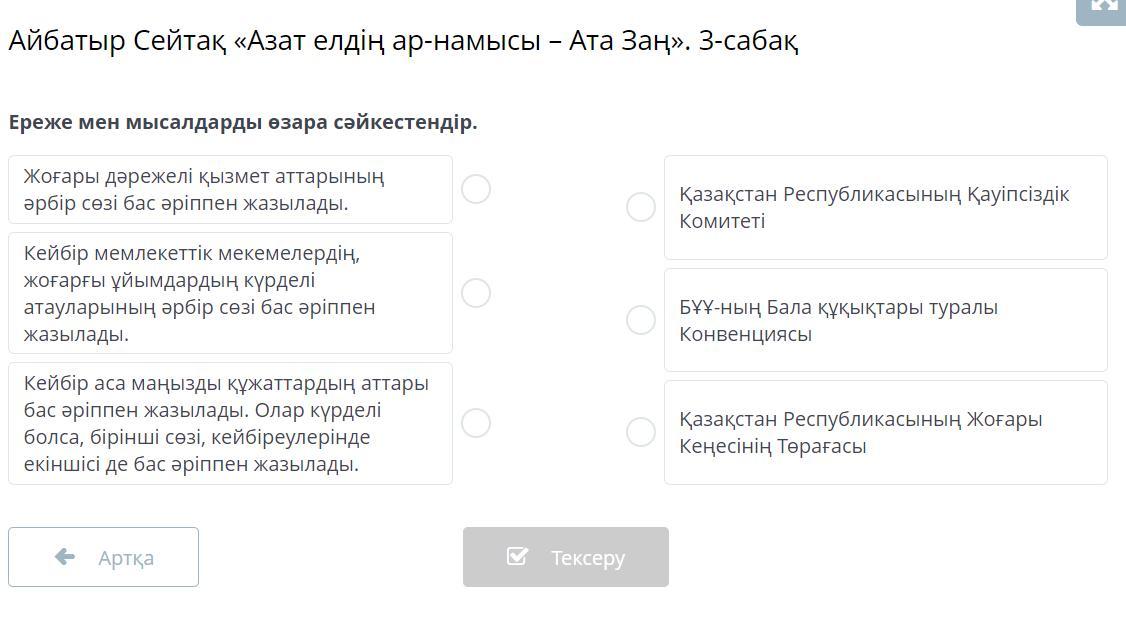This screenshot has width=1126, height=621.
Task: Select connector circle beside 'Жоғары дәрежелі қызмет' rule
Action: pyautogui.click(x=476, y=189)
